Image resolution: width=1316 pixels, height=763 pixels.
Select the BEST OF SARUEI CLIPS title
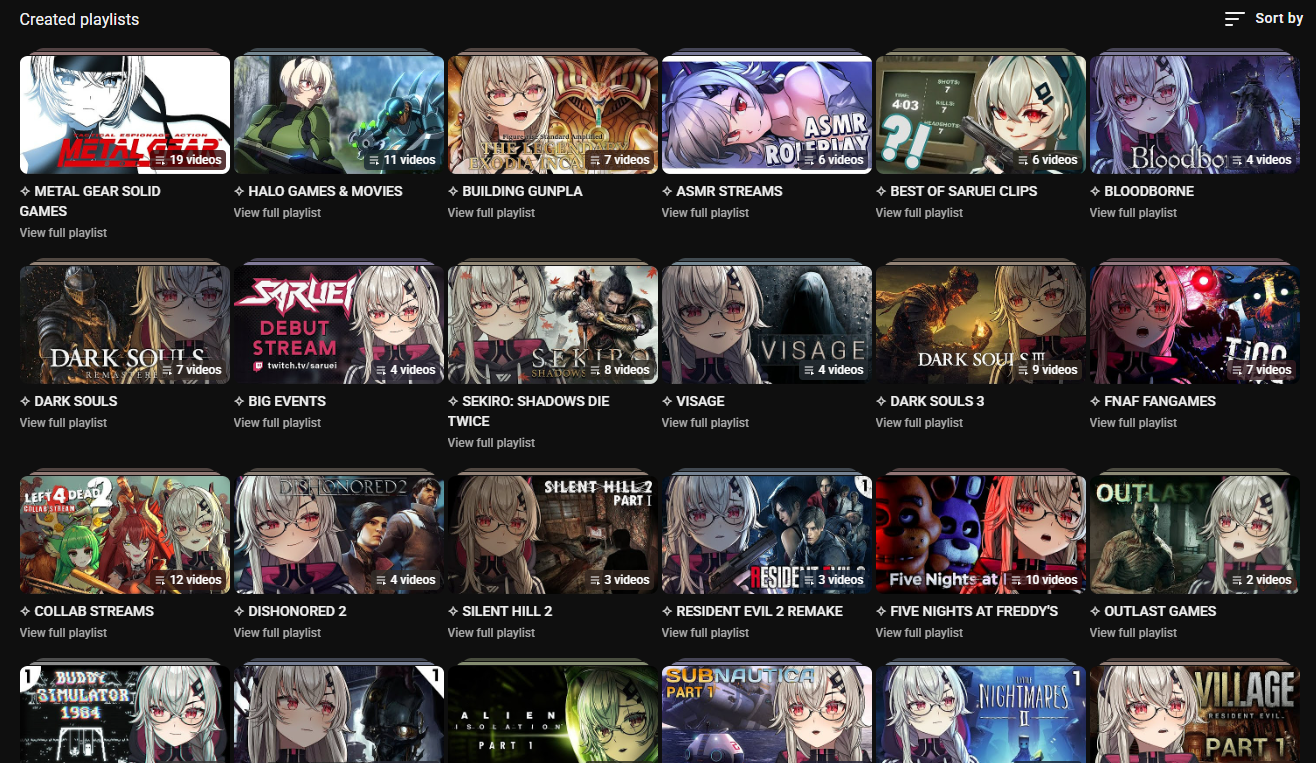point(956,191)
